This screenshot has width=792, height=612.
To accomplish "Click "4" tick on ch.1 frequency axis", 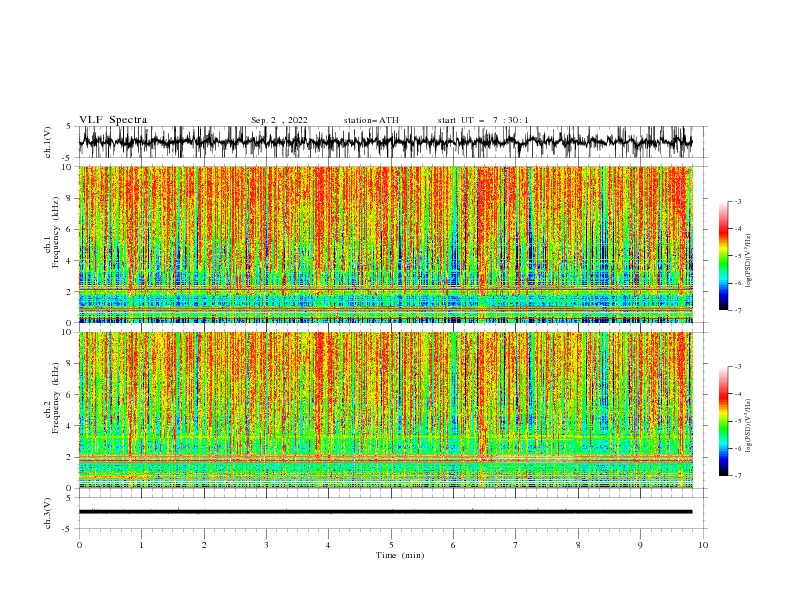I will [x=69, y=261].
